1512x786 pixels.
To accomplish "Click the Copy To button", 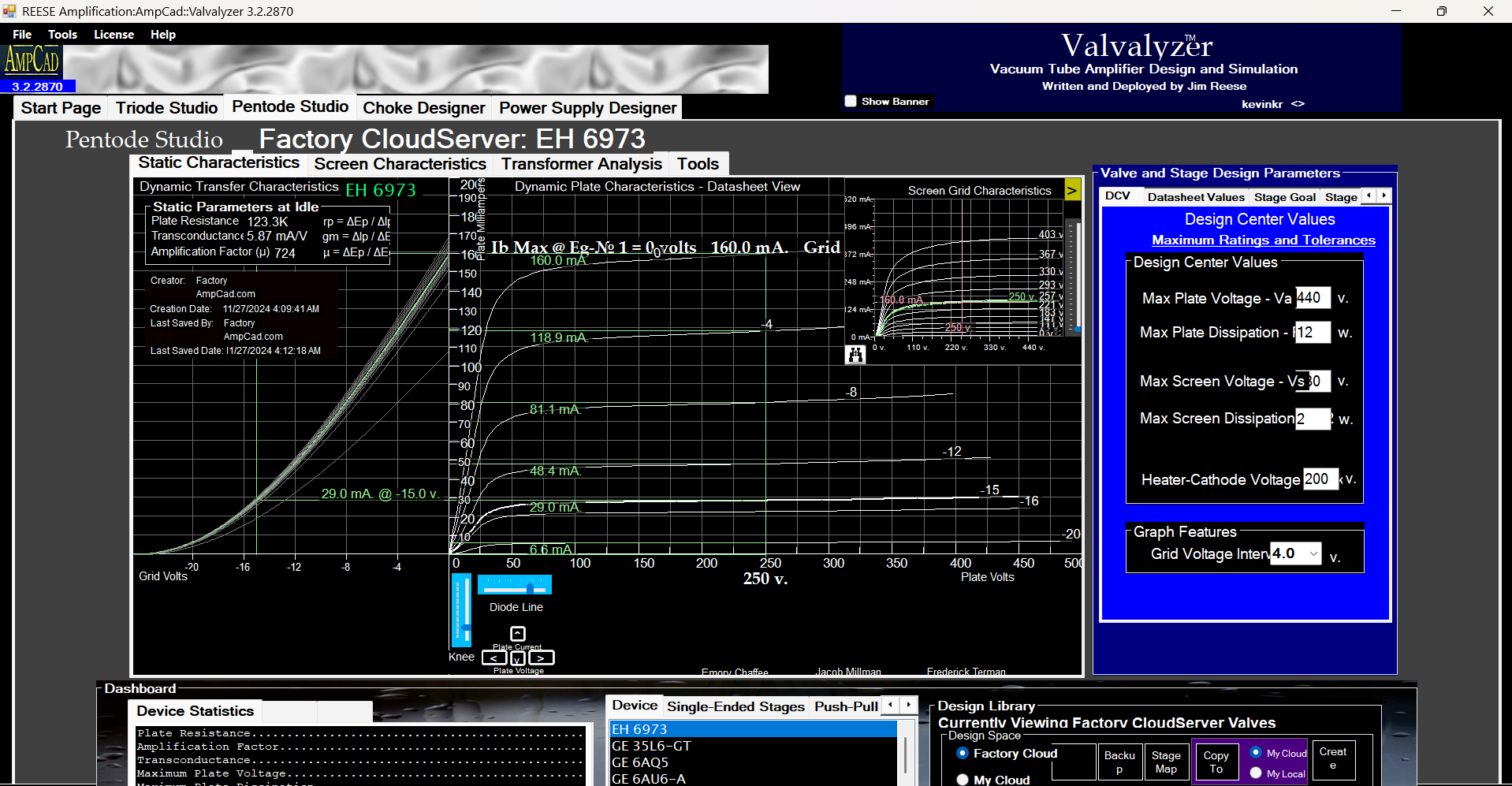I will pos(1216,762).
